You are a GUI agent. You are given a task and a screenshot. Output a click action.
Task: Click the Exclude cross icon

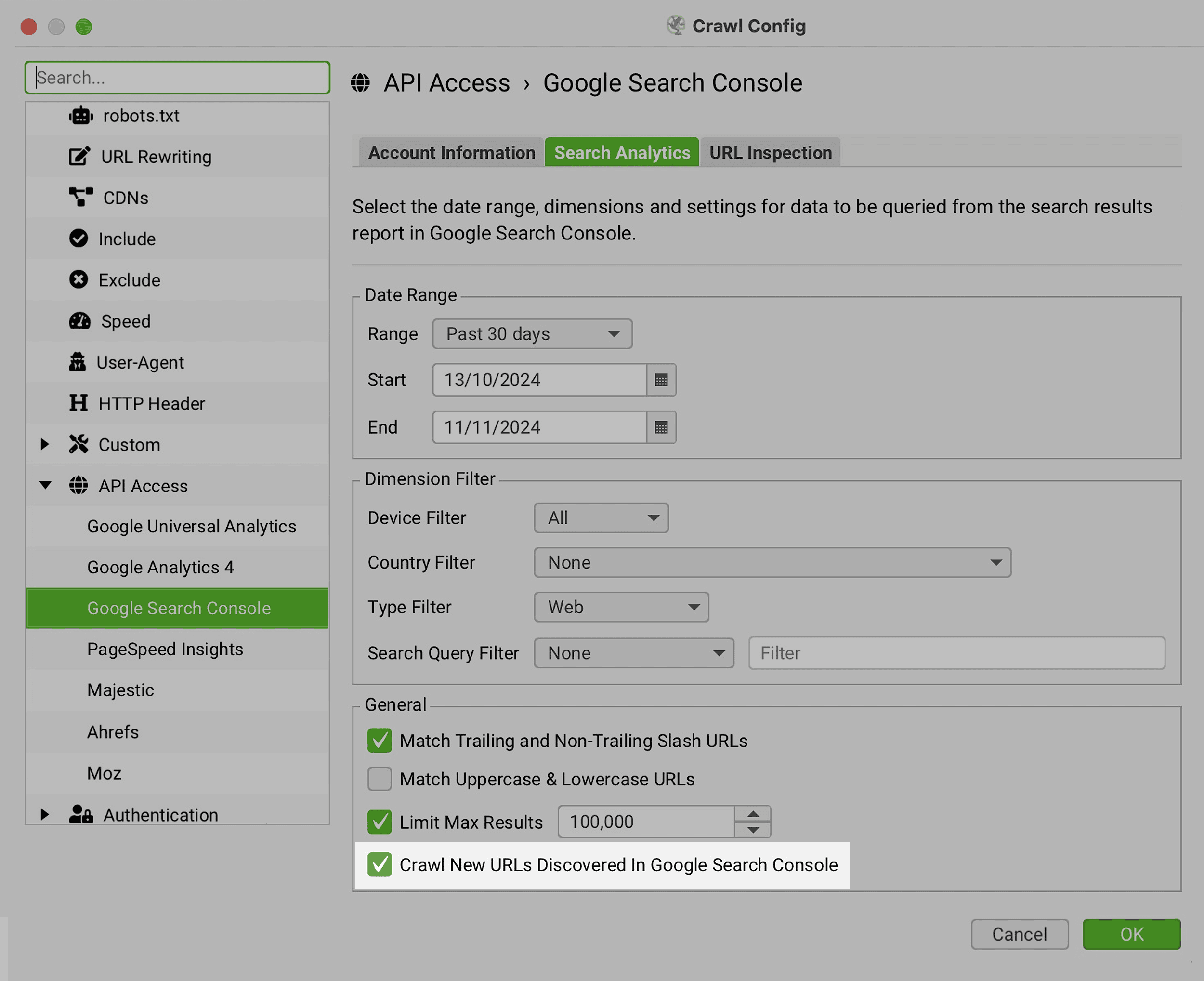[79, 280]
